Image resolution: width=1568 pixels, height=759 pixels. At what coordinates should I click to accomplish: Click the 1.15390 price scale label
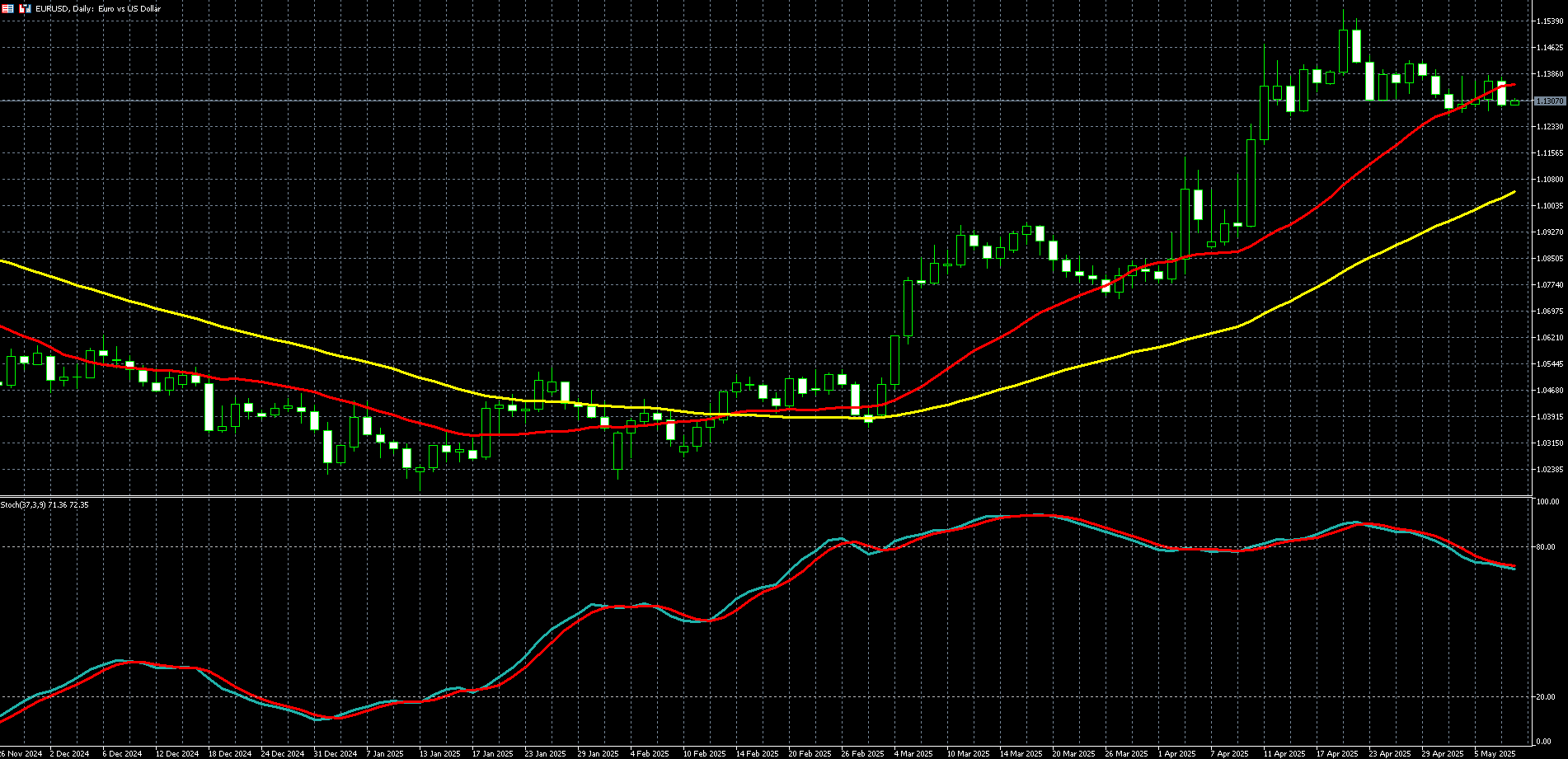(1550, 21)
